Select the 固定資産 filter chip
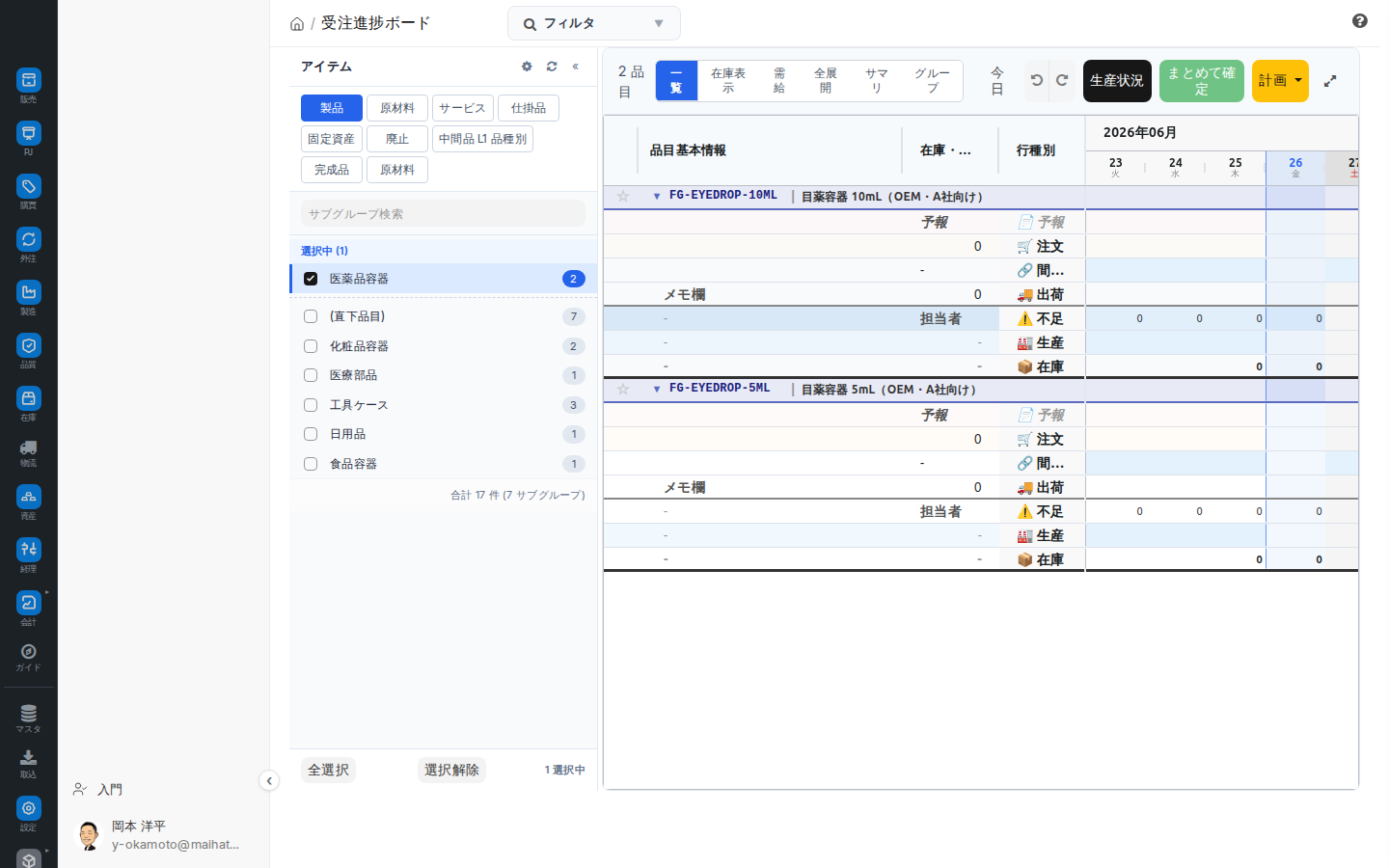Image resolution: width=1389 pixels, height=868 pixels. coord(332,139)
